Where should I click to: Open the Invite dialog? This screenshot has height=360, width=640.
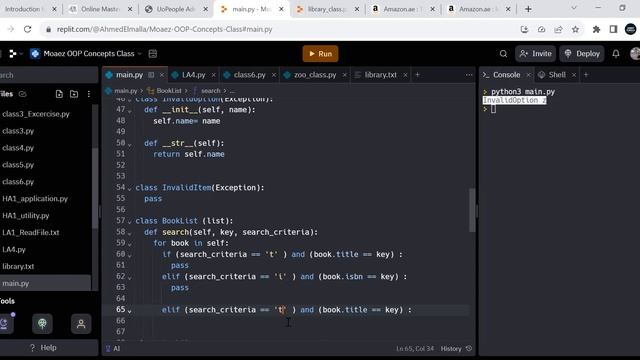536,54
